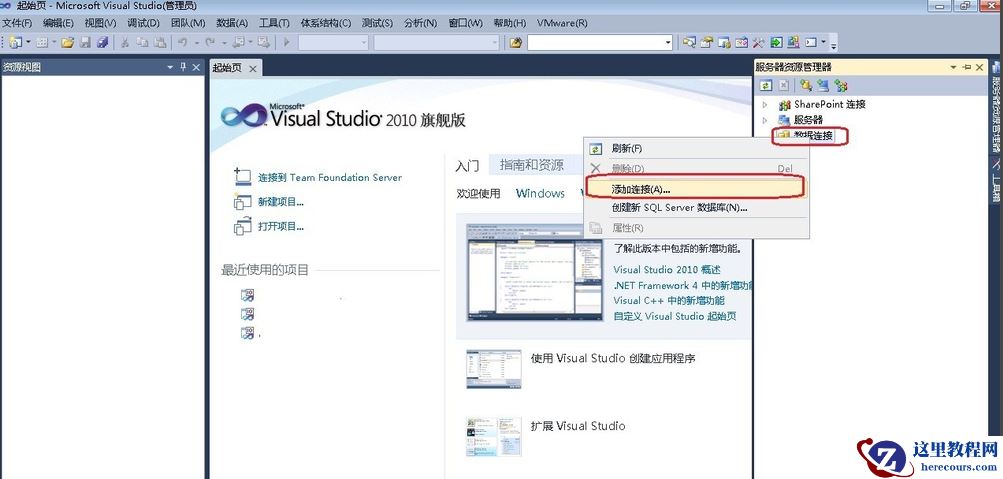The image size is (1003, 479).
Task: Click 连接到 Team Foundation Server link
Action: click(x=329, y=178)
